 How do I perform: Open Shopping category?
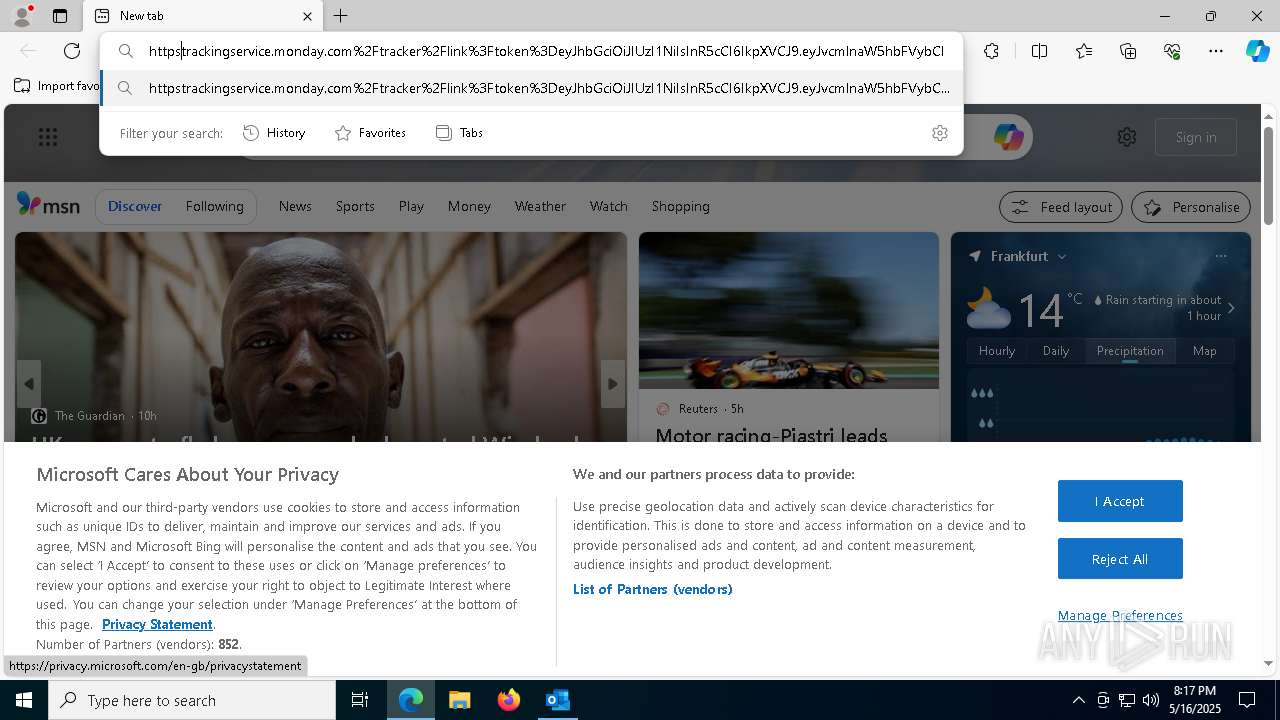[680, 206]
